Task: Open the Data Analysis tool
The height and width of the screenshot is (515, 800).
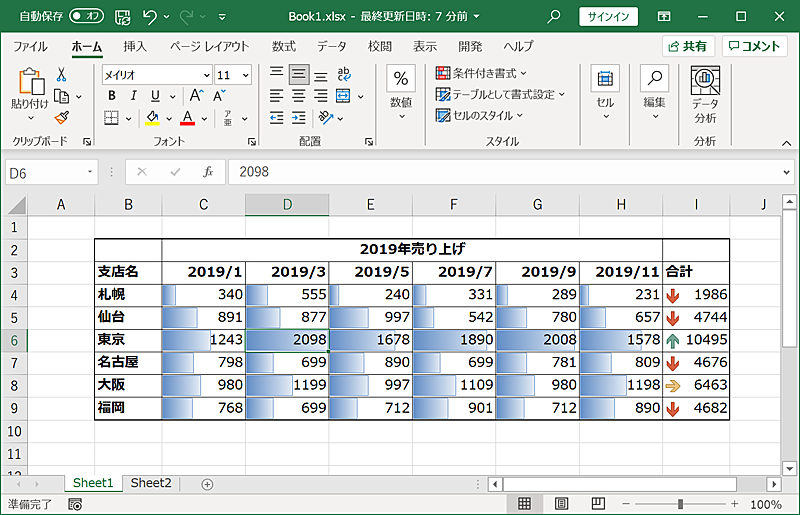Action: coord(705,94)
